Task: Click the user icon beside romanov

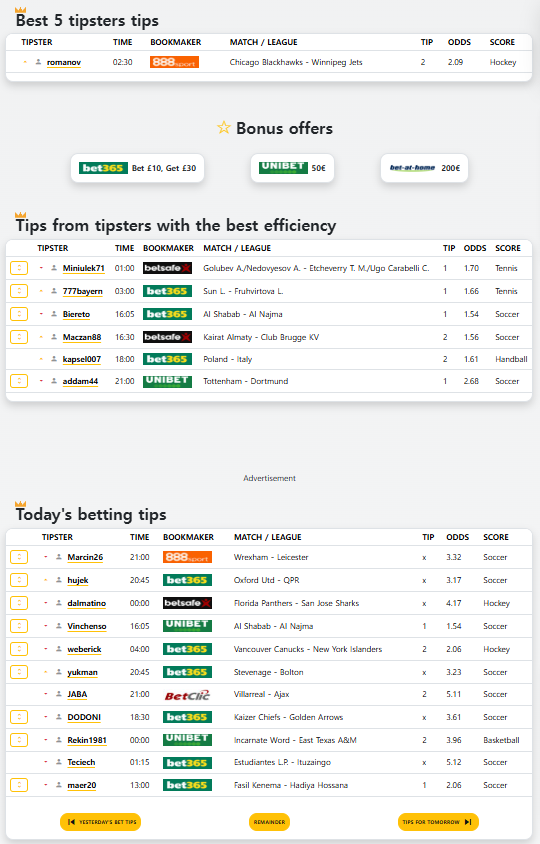Action: click(x=38, y=62)
